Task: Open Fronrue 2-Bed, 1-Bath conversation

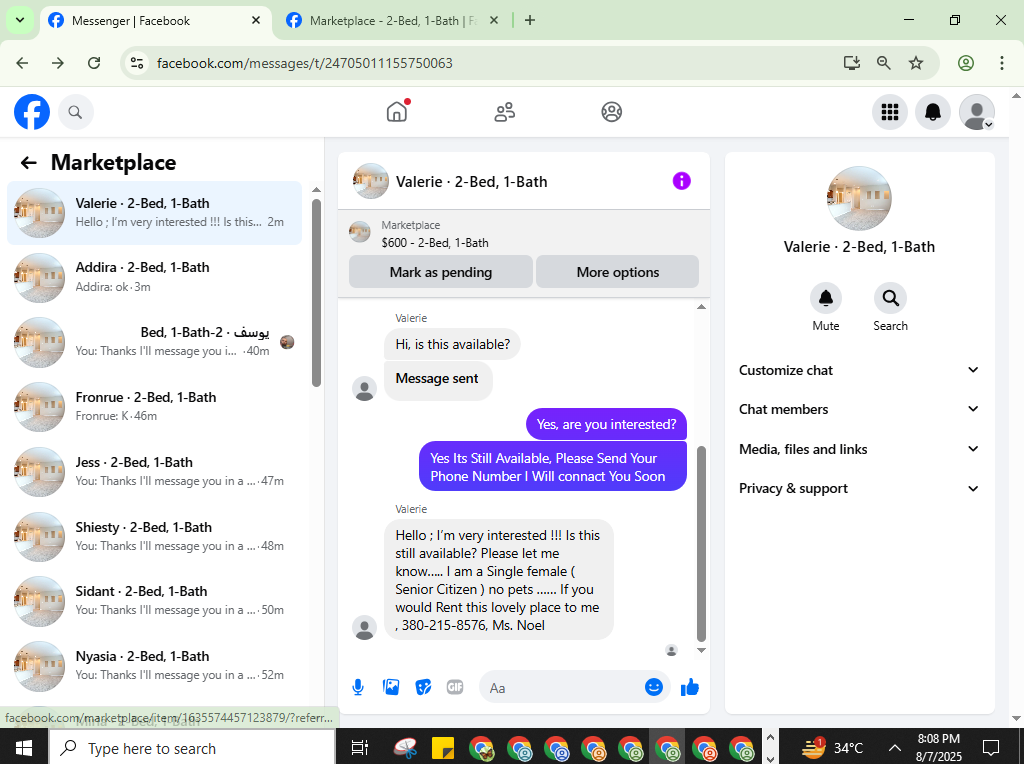Action: tap(154, 407)
